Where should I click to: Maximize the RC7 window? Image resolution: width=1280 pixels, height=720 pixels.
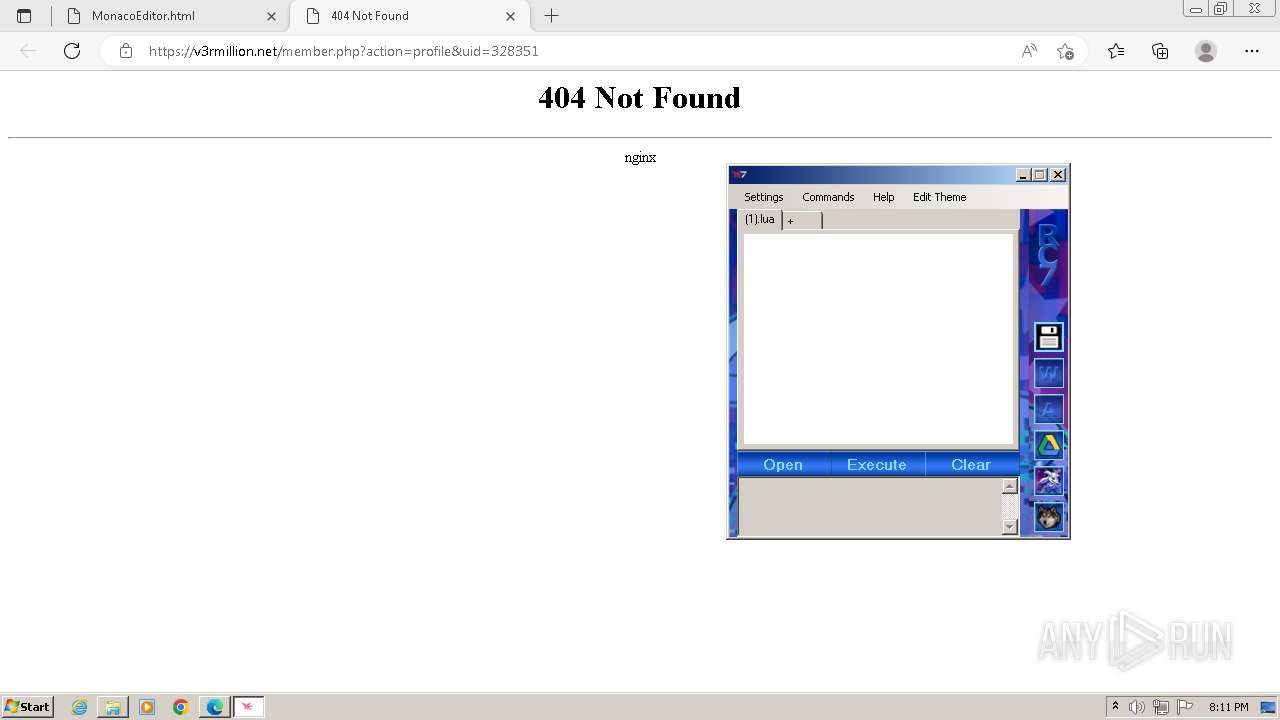coord(1040,175)
